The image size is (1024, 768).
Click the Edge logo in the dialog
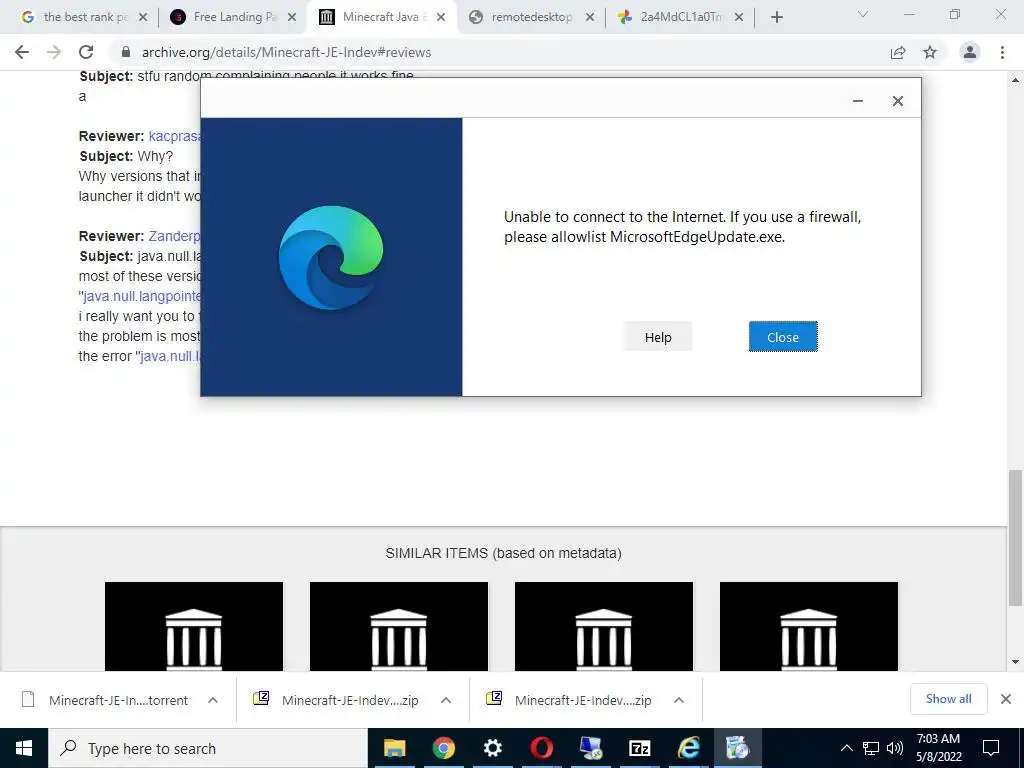coord(331,257)
